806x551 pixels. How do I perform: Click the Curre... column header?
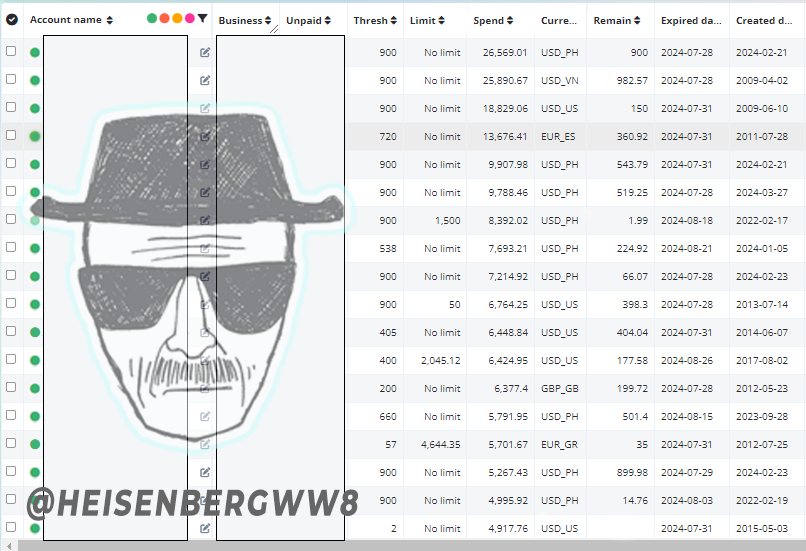click(559, 21)
